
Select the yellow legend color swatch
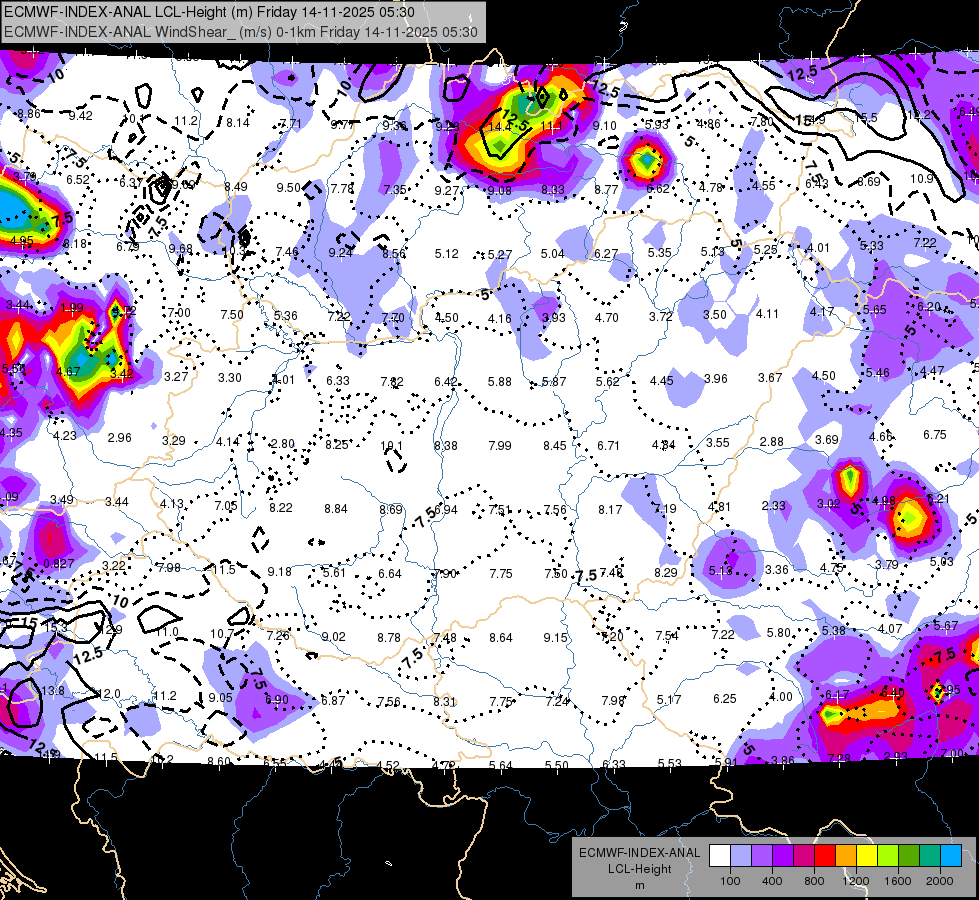[x=867, y=856]
